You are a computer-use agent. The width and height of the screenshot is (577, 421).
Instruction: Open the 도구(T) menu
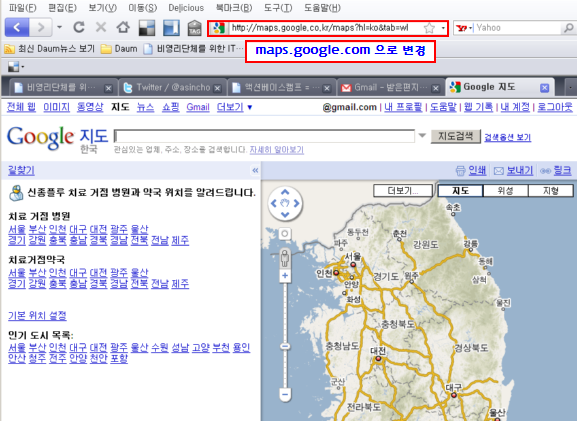pyautogui.click(x=278, y=7)
